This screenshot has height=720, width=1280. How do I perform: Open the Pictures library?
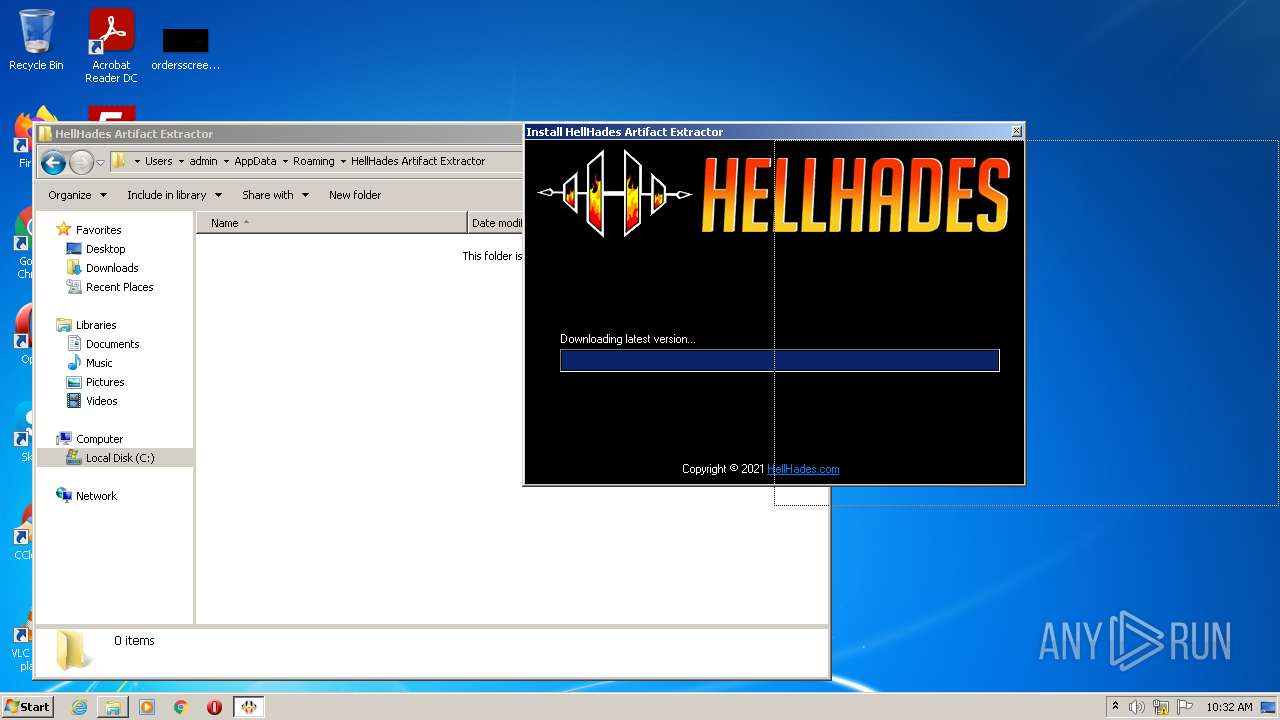tap(105, 382)
